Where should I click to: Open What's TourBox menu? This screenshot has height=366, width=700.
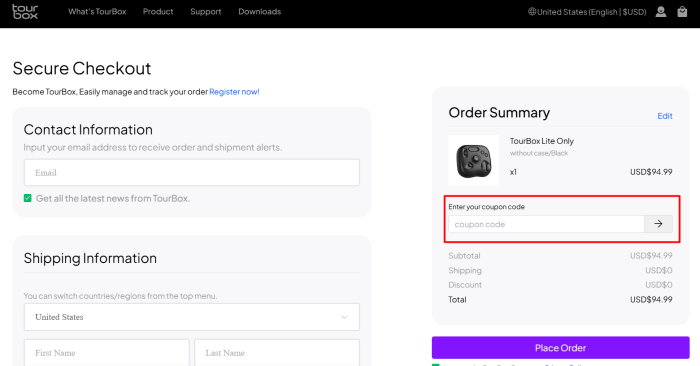coord(97,12)
